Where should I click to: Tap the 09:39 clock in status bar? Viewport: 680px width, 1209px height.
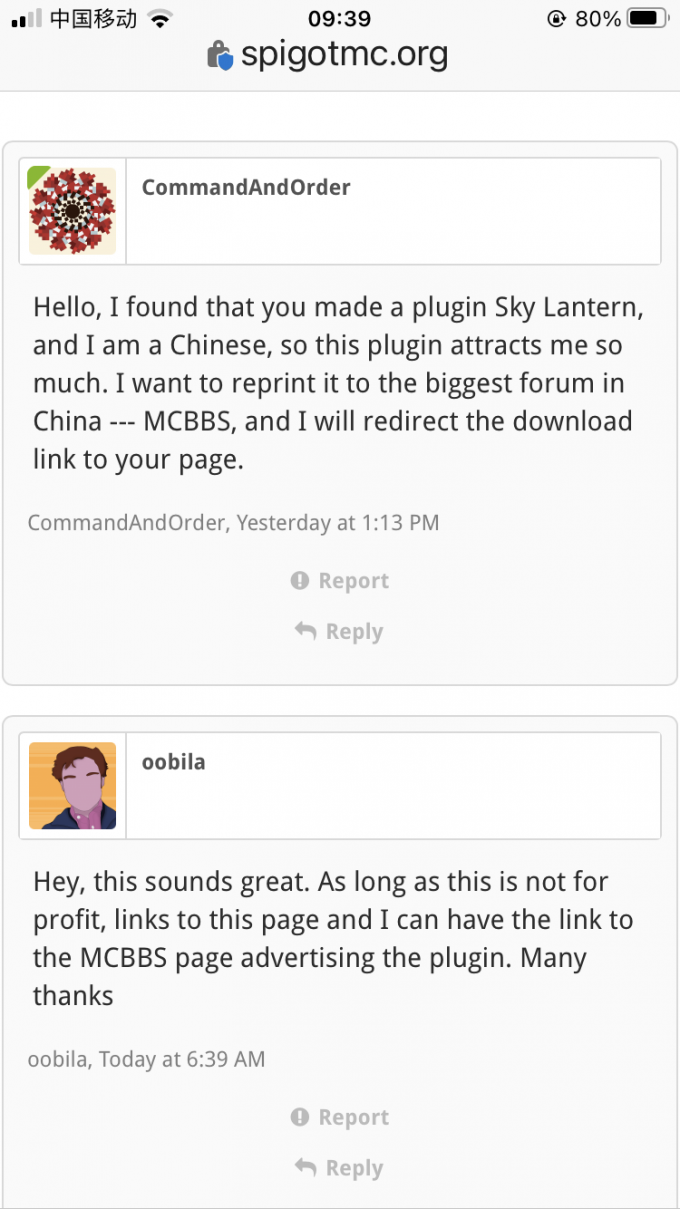tap(339, 18)
